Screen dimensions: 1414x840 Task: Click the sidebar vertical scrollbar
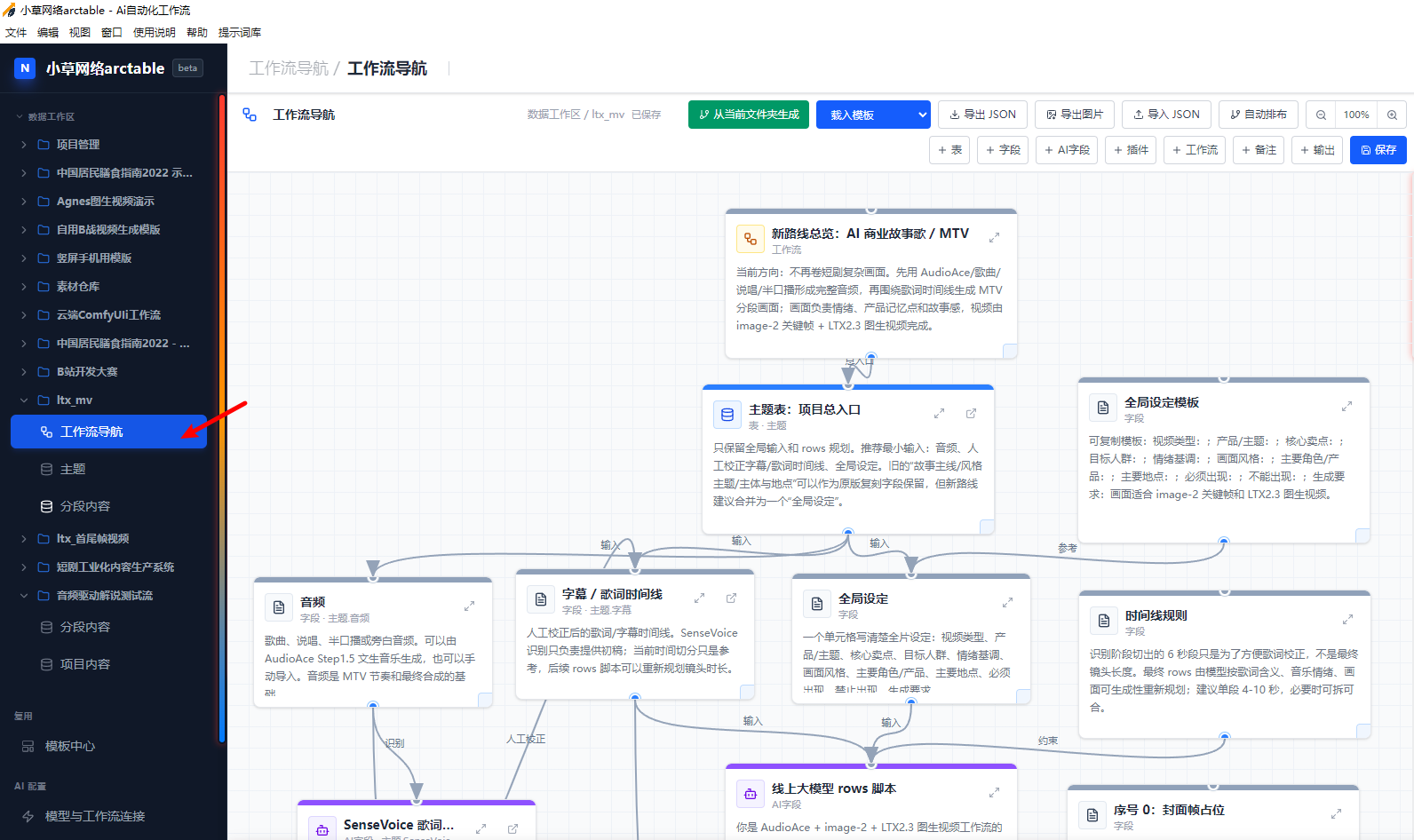point(222,417)
